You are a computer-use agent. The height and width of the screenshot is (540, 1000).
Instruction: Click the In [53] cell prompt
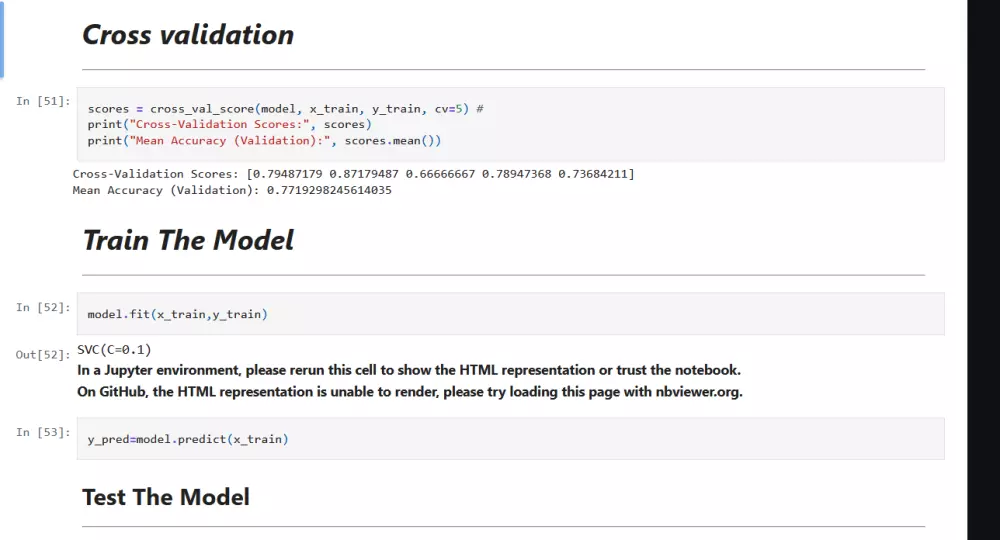coord(43,432)
